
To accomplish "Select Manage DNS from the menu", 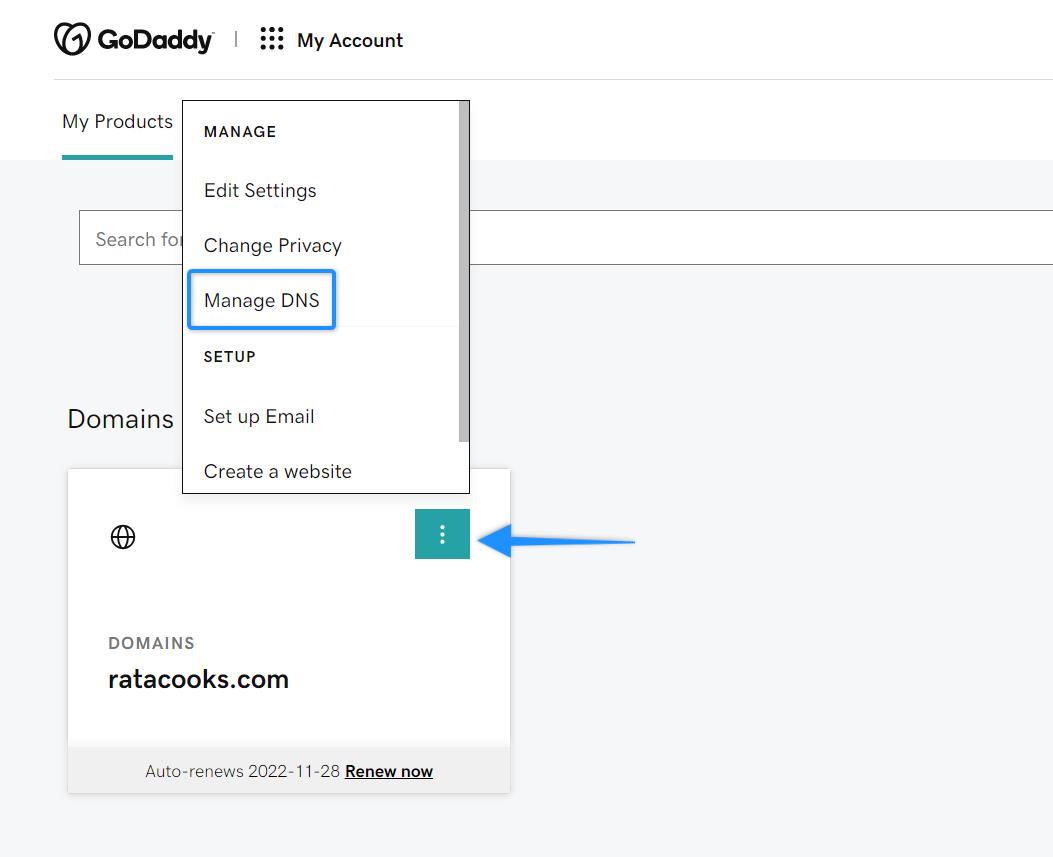I will pyautogui.click(x=261, y=300).
